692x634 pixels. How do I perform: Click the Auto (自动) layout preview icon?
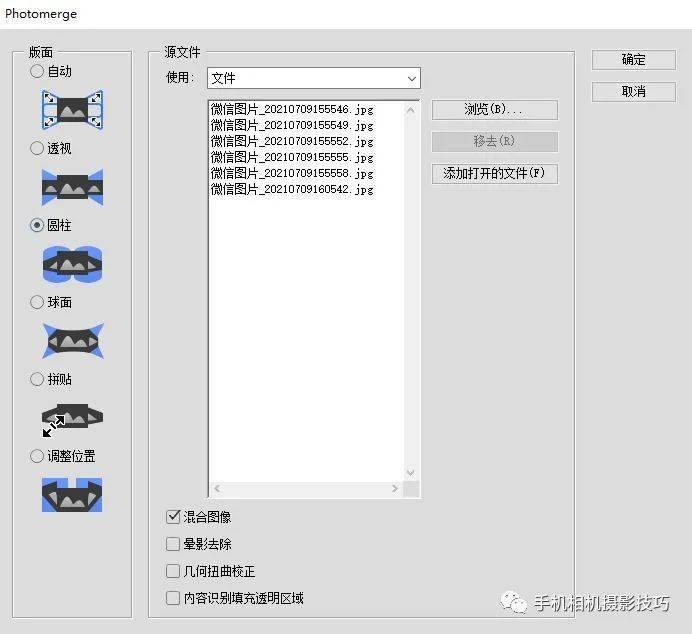click(73, 110)
